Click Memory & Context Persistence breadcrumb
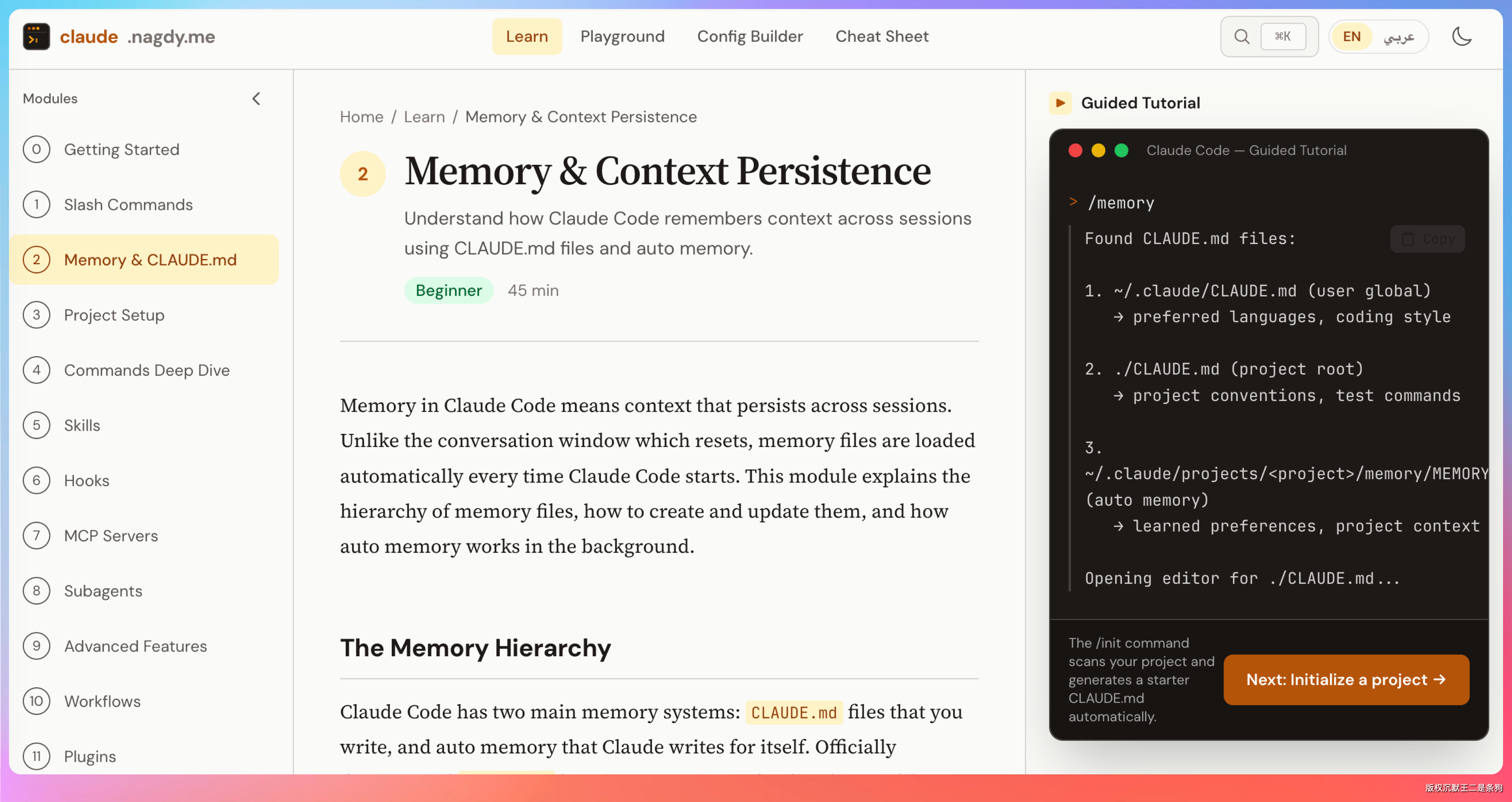The image size is (1512, 802). [x=580, y=117]
